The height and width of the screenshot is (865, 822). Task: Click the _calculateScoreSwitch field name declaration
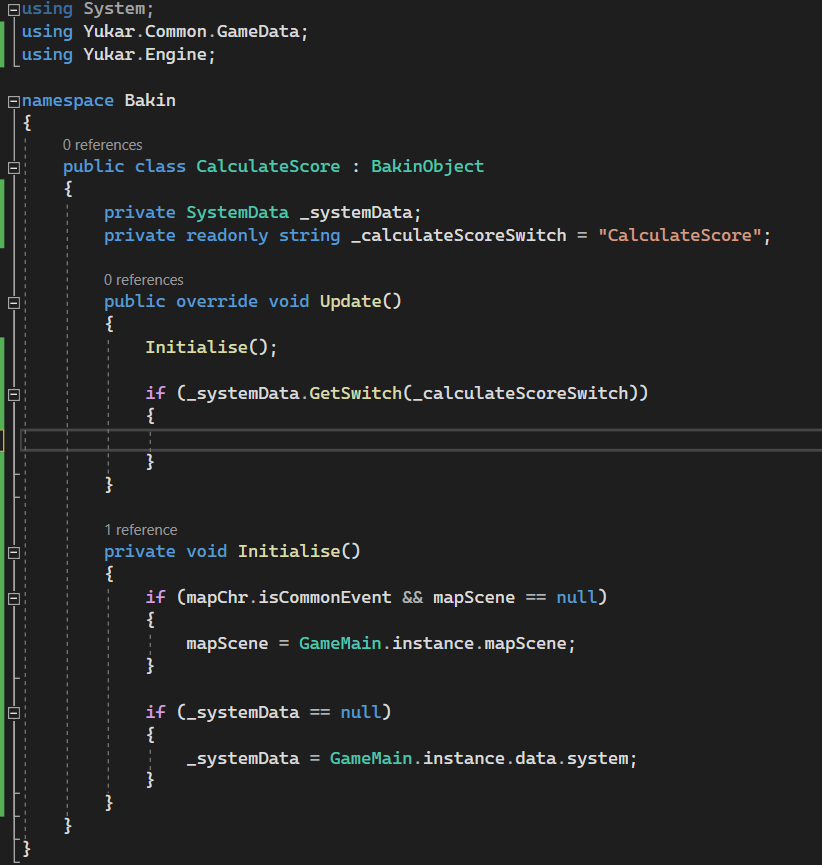[x=459, y=235]
